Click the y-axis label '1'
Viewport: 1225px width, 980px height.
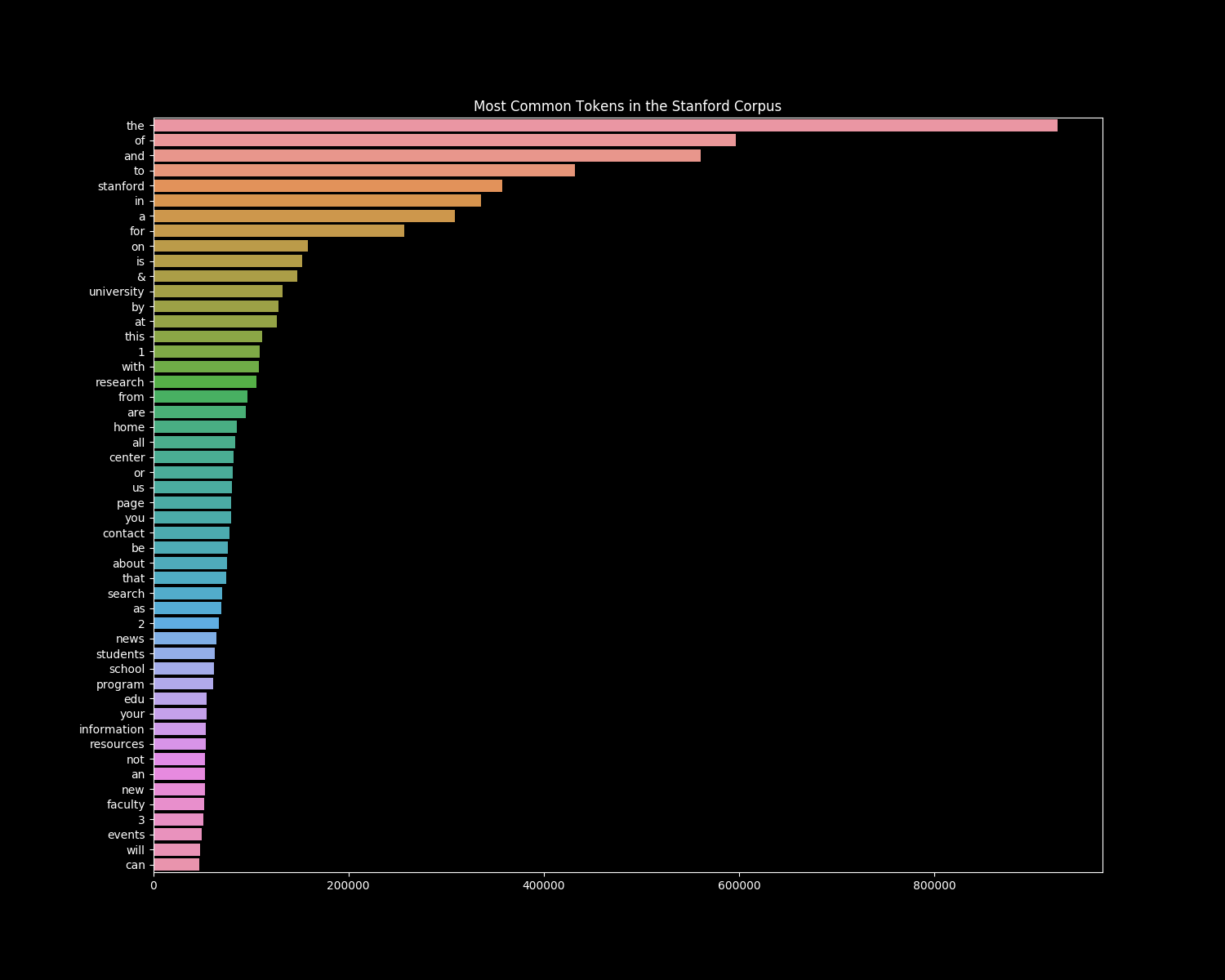click(141, 352)
